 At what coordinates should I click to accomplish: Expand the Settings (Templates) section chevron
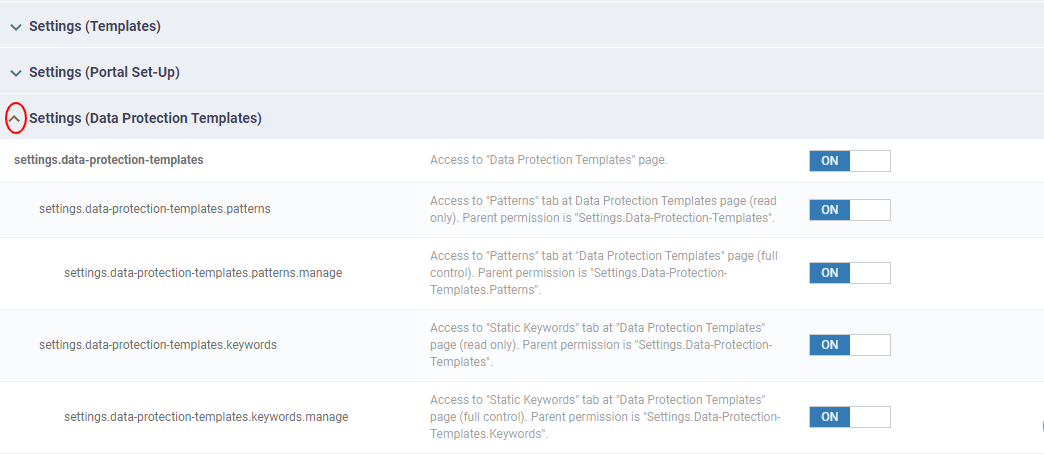point(16,27)
